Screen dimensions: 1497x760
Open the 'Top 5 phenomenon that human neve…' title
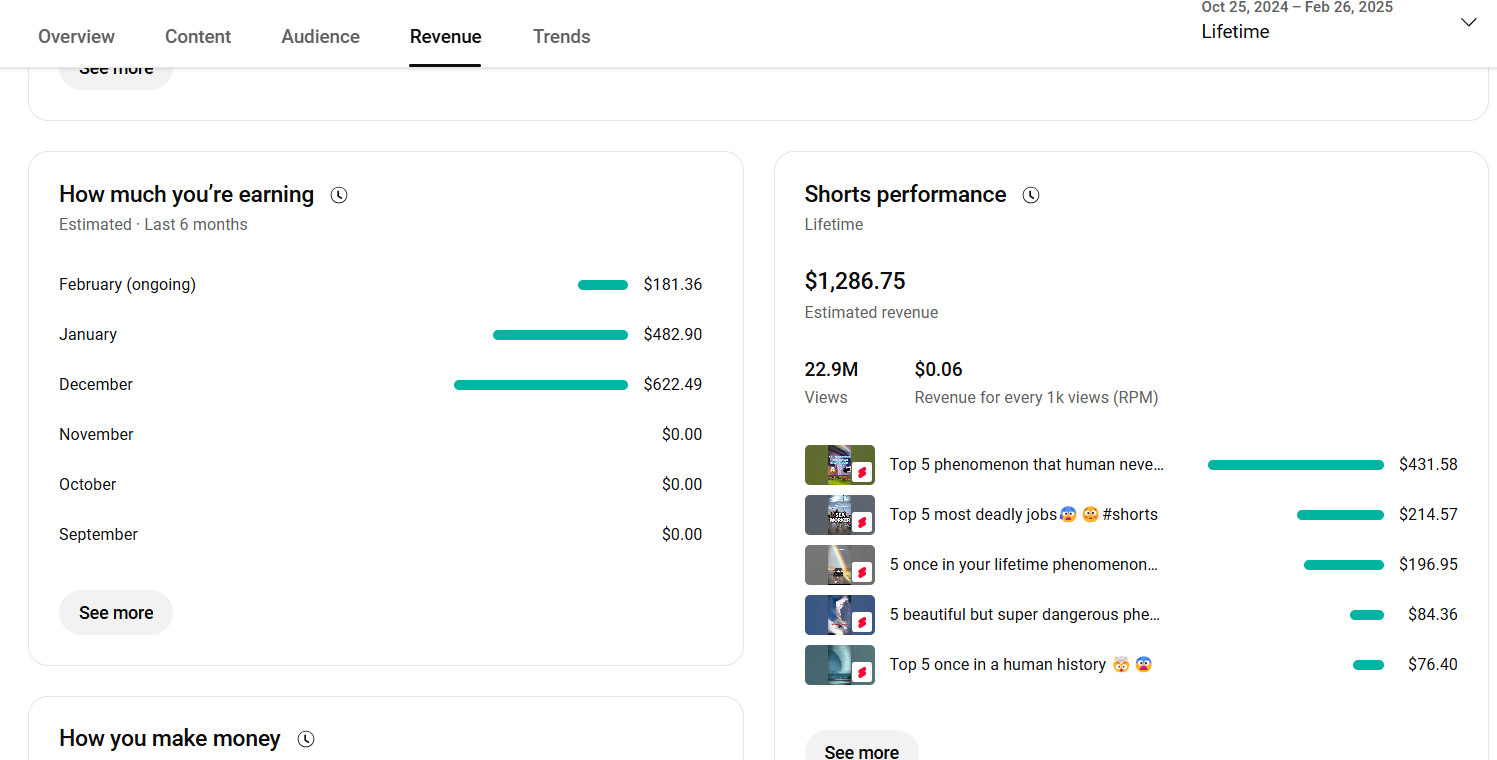pos(1027,465)
